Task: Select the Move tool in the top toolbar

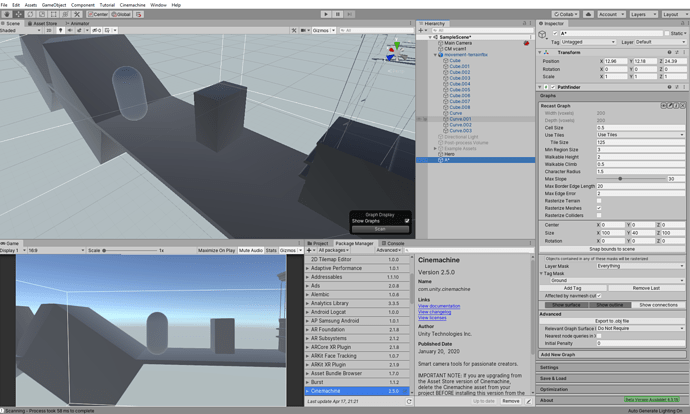Action: point(18,14)
